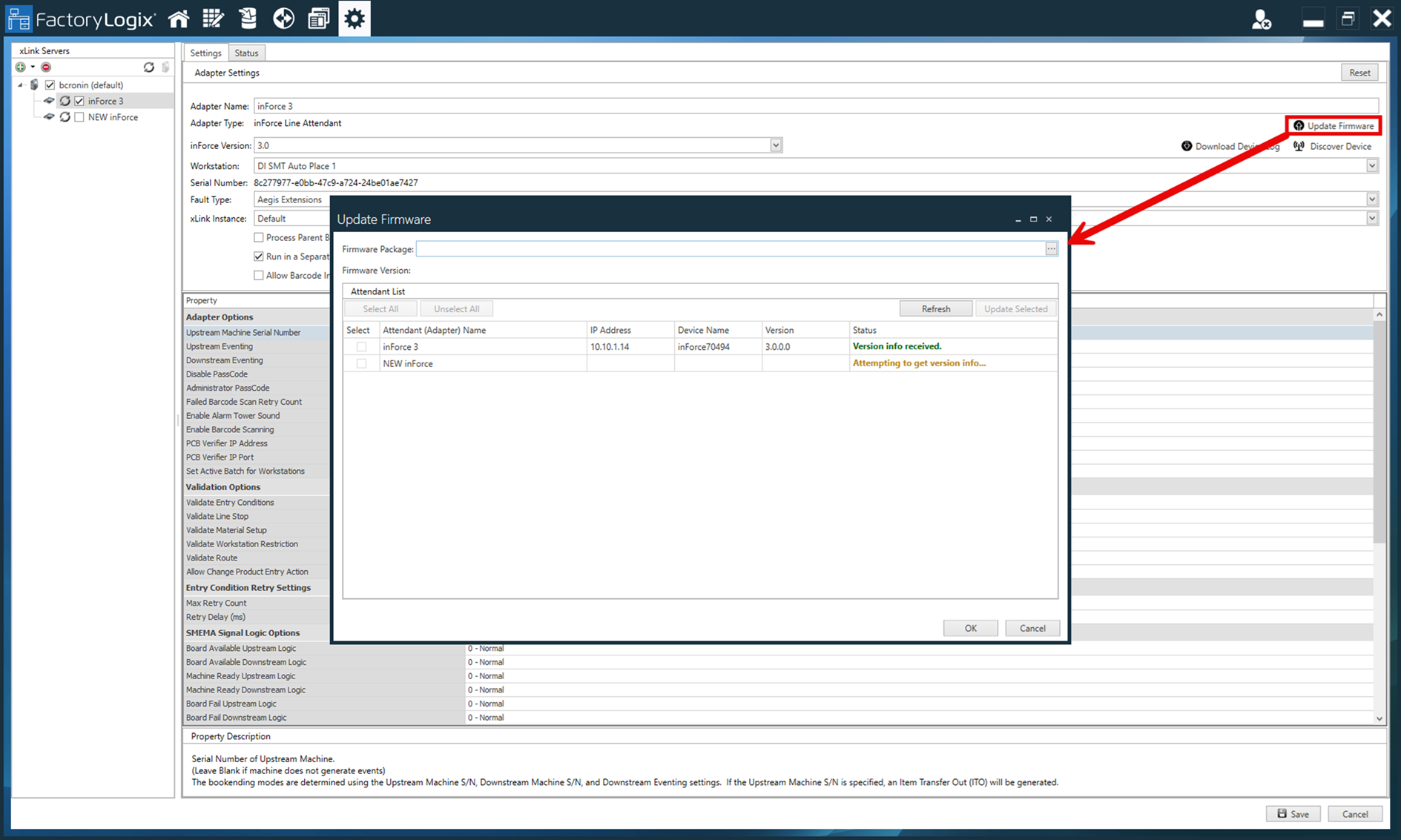Click the 'Version info received.' status cell
The width and height of the screenshot is (1401, 840).
953,346
